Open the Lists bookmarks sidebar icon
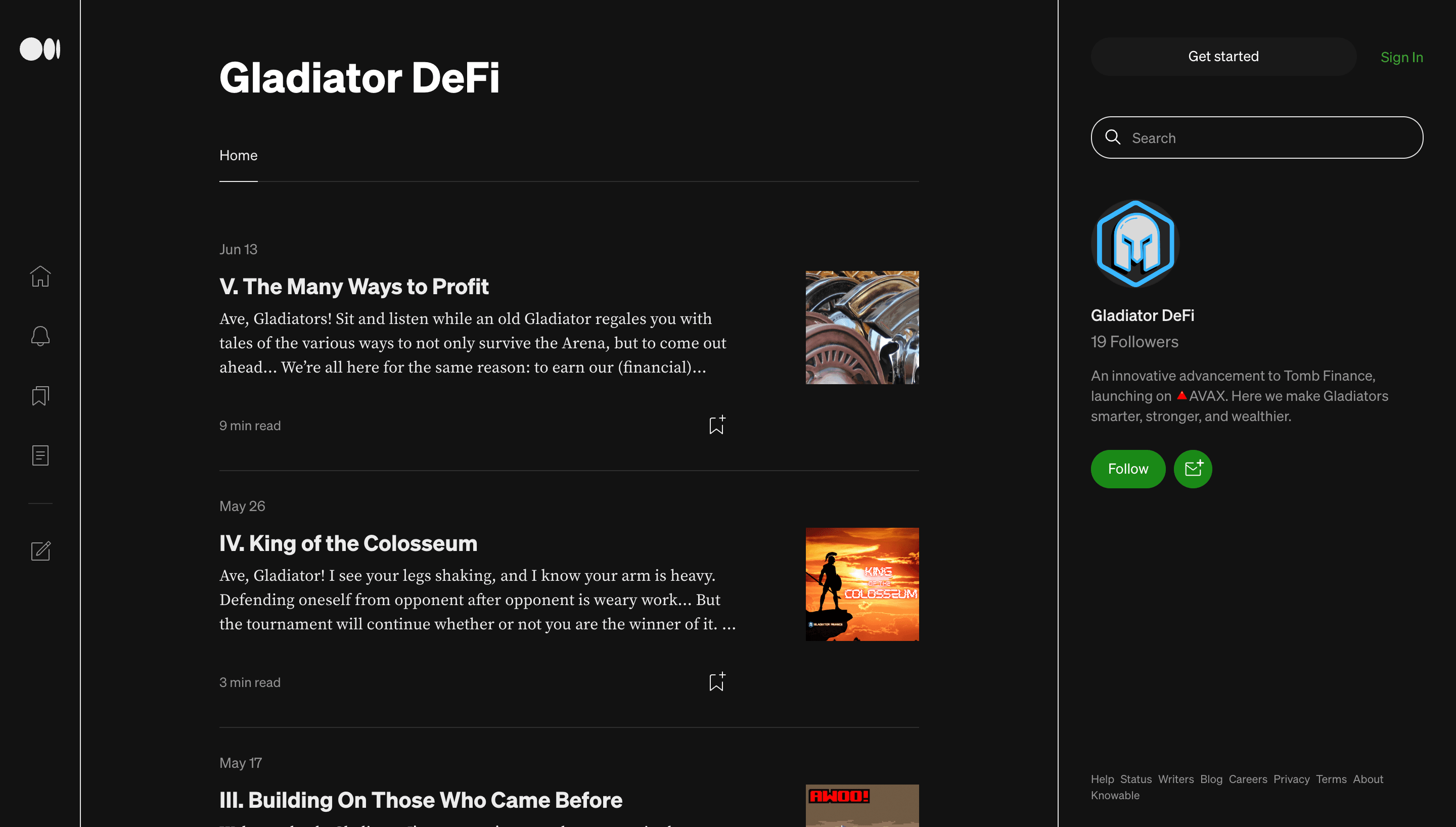 click(x=40, y=396)
